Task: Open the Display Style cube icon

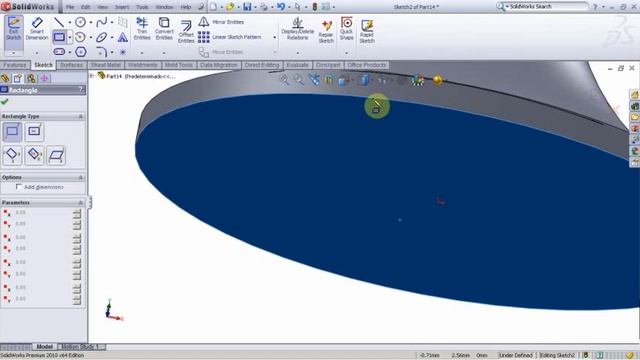Action: tap(364, 80)
